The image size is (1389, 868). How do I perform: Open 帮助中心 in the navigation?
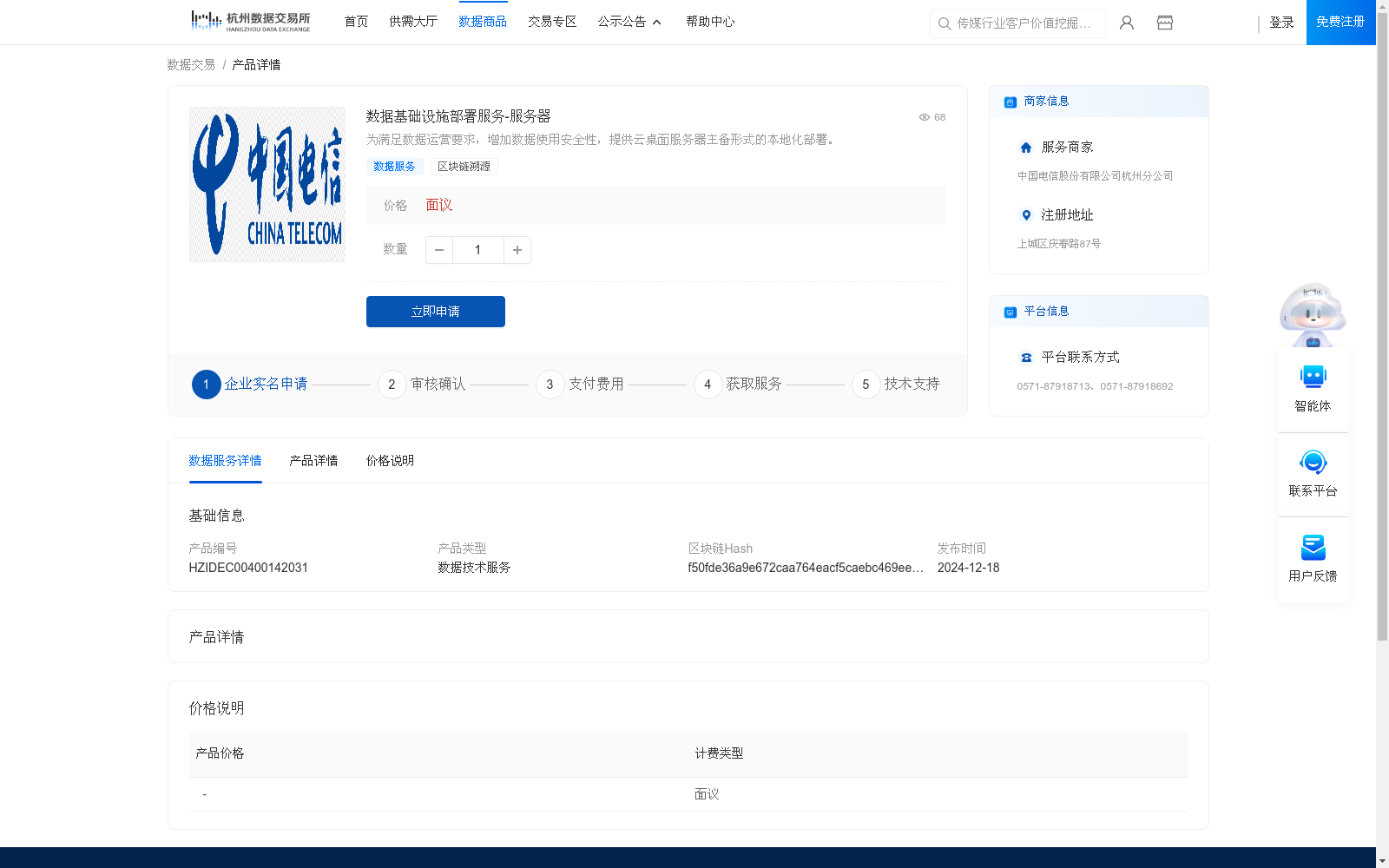(x=710, y=22)
